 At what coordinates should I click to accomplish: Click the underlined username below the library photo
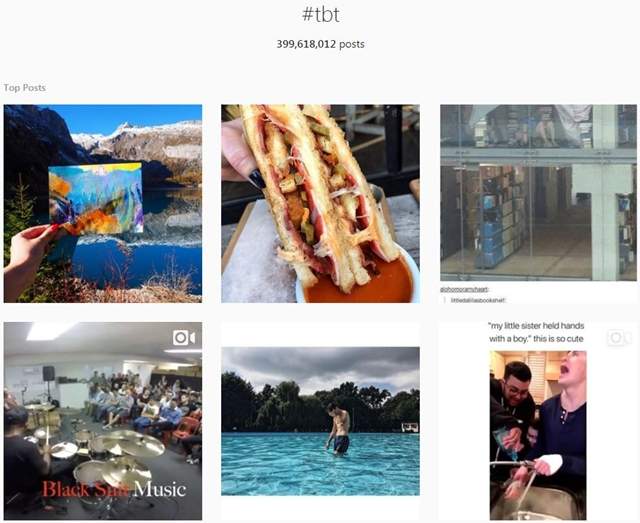pyautogui.click(x=464, y=289)
